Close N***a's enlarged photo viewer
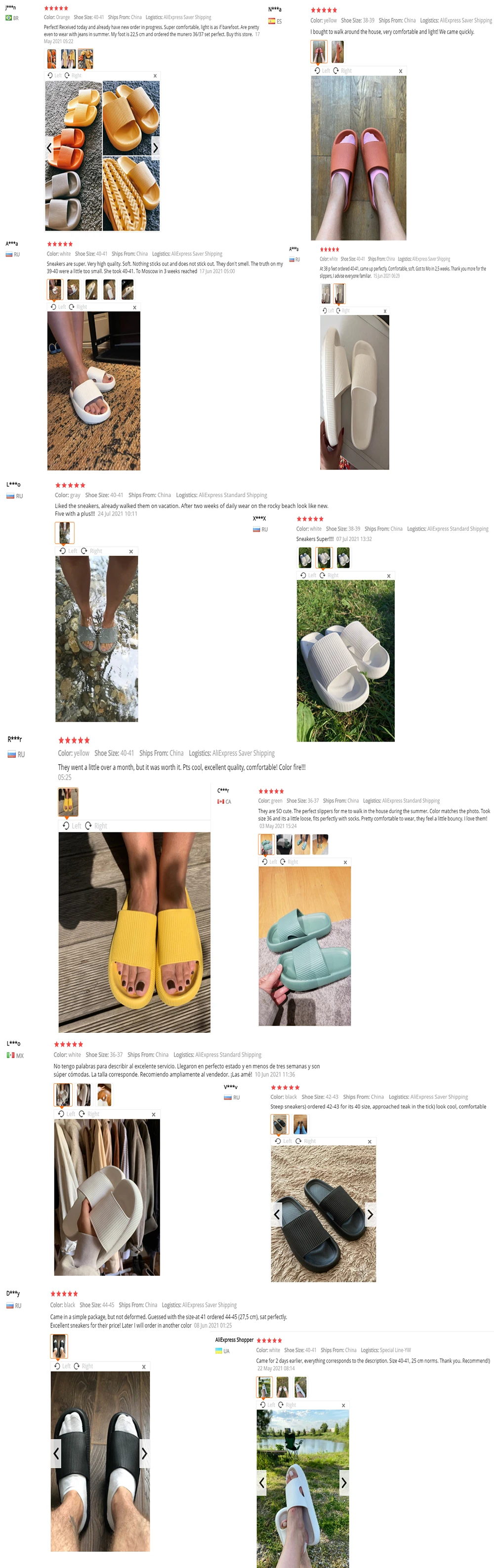The width and height of the screenshot is (494, 1568). point(400,71)
